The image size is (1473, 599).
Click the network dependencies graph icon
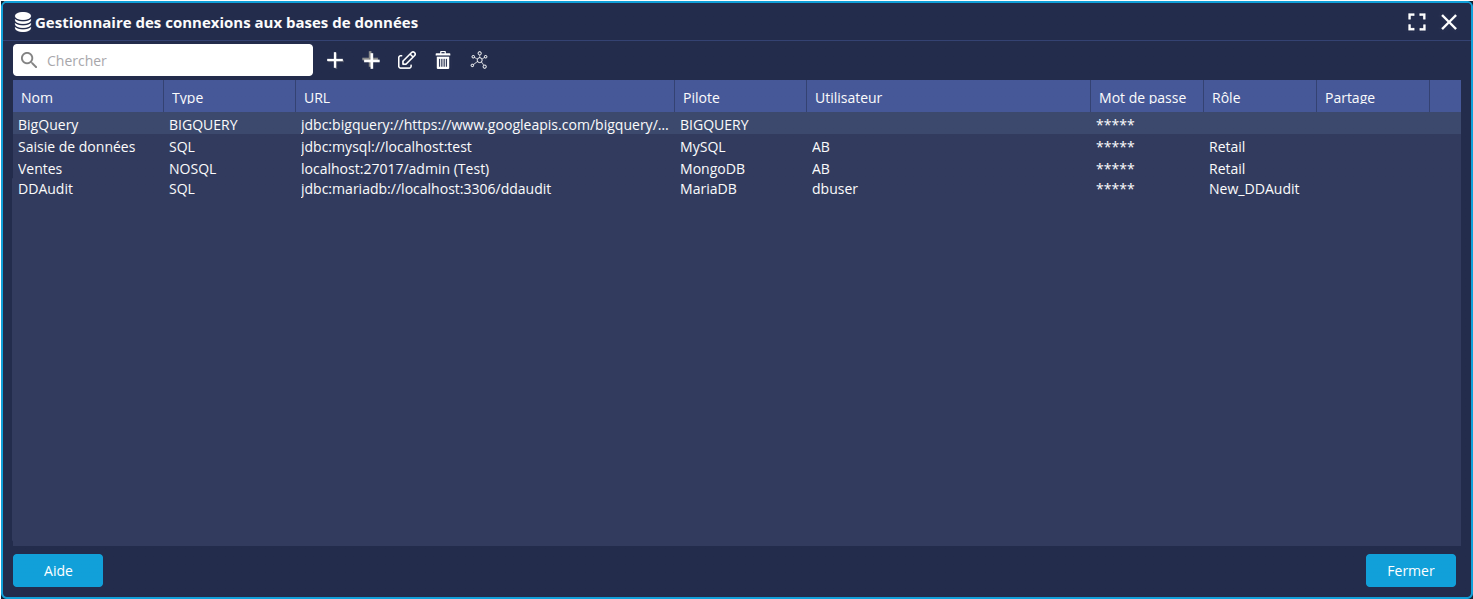(479, 61)
